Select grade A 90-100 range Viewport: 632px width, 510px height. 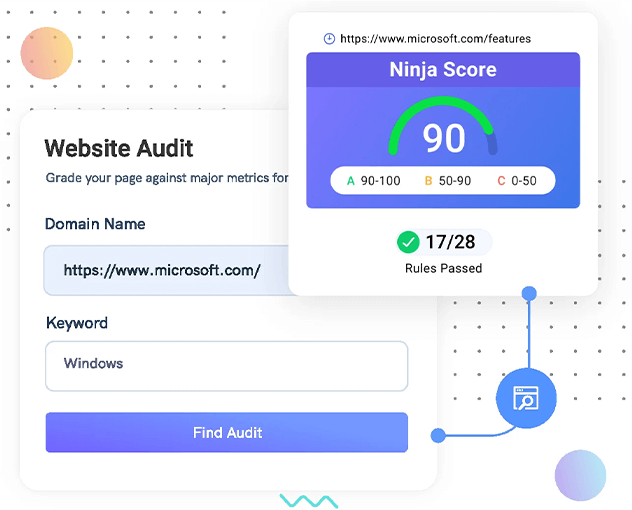373,181
